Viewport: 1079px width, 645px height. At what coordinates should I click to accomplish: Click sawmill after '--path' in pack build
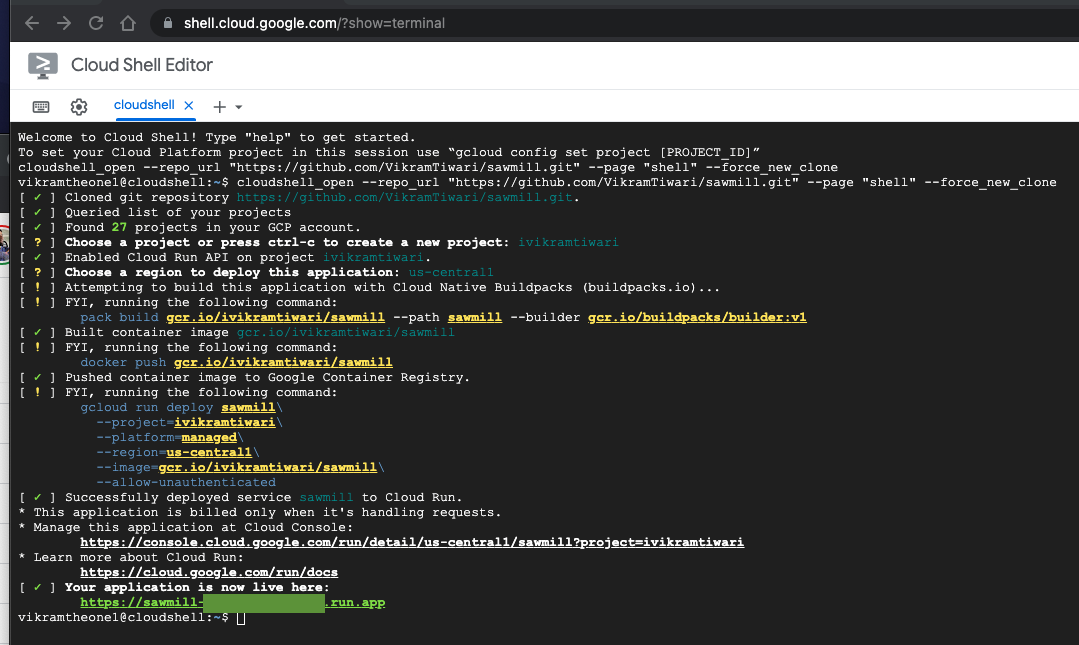point(475,317)
